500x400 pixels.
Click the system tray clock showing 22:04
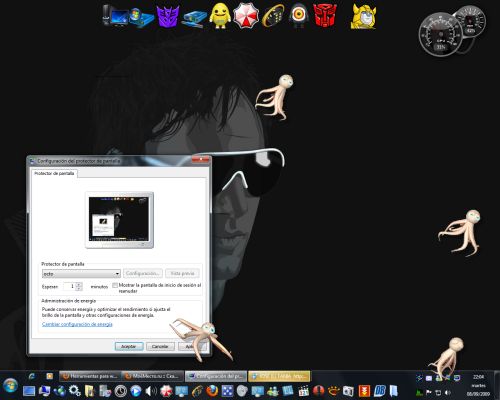point(479,377)
